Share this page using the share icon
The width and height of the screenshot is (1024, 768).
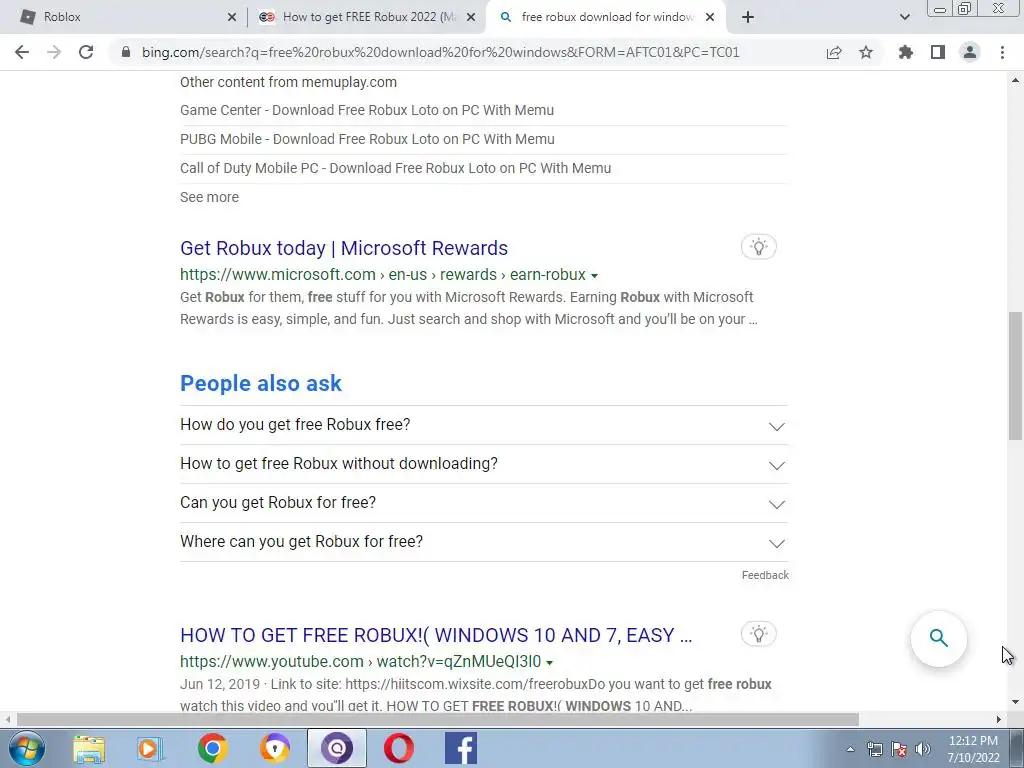click(834, 53)
